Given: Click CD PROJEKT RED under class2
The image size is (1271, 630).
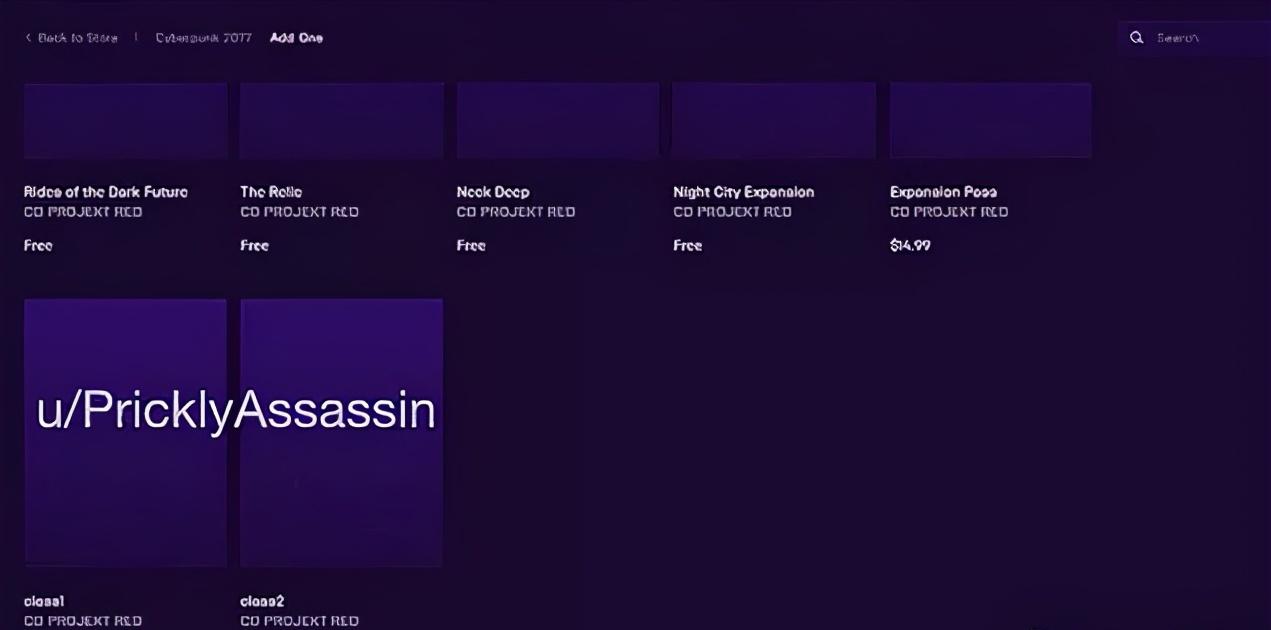Looking at the screenshot, I should click(299, 621).
